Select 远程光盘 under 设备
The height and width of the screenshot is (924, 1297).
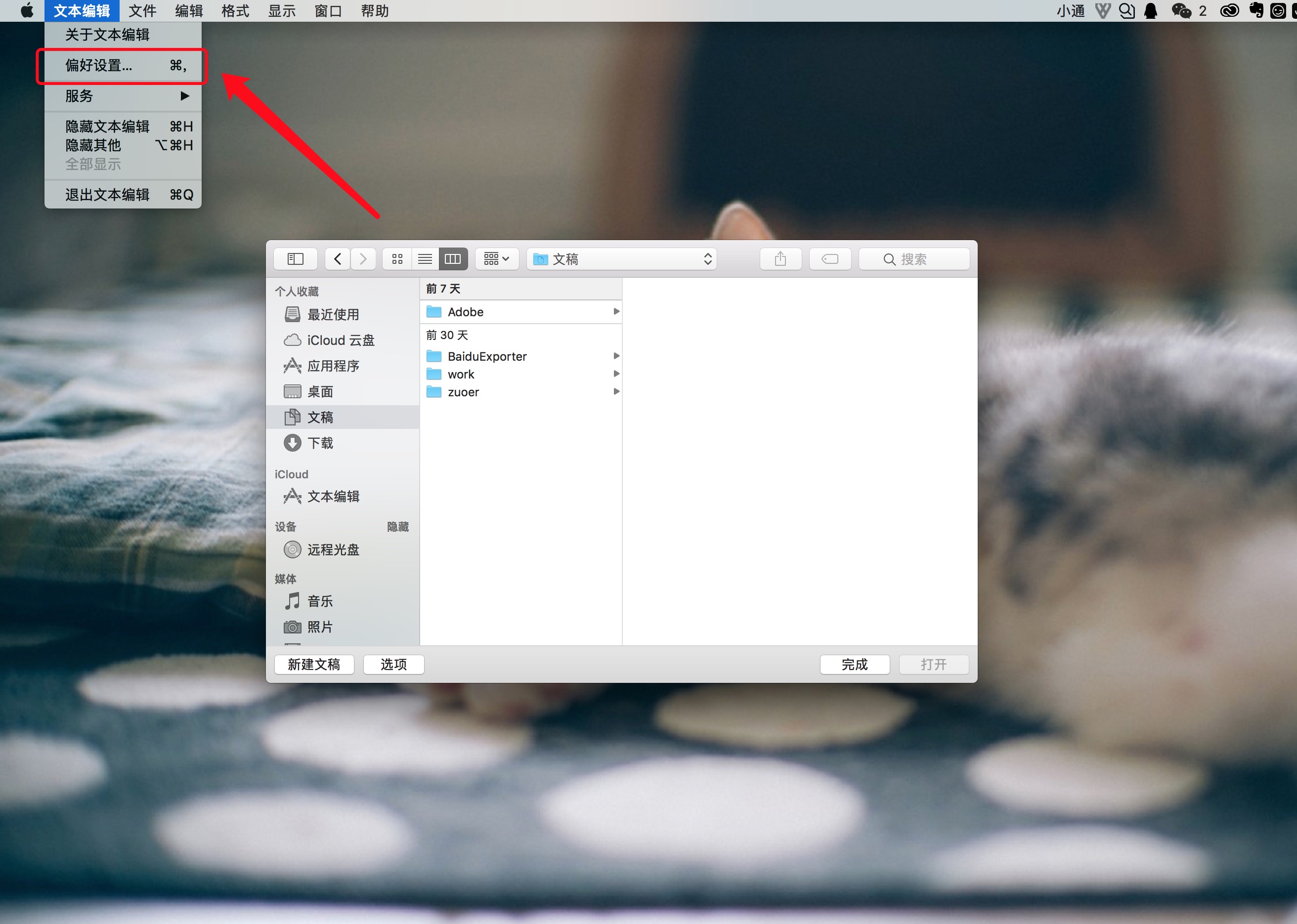[343, 549]
